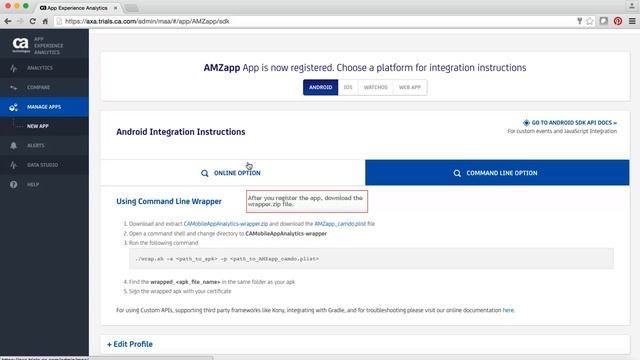Viewport: 640px width, 360px height.
Task: Close the App Experience Analytics browser tab
Action: [x=115, y=8]
